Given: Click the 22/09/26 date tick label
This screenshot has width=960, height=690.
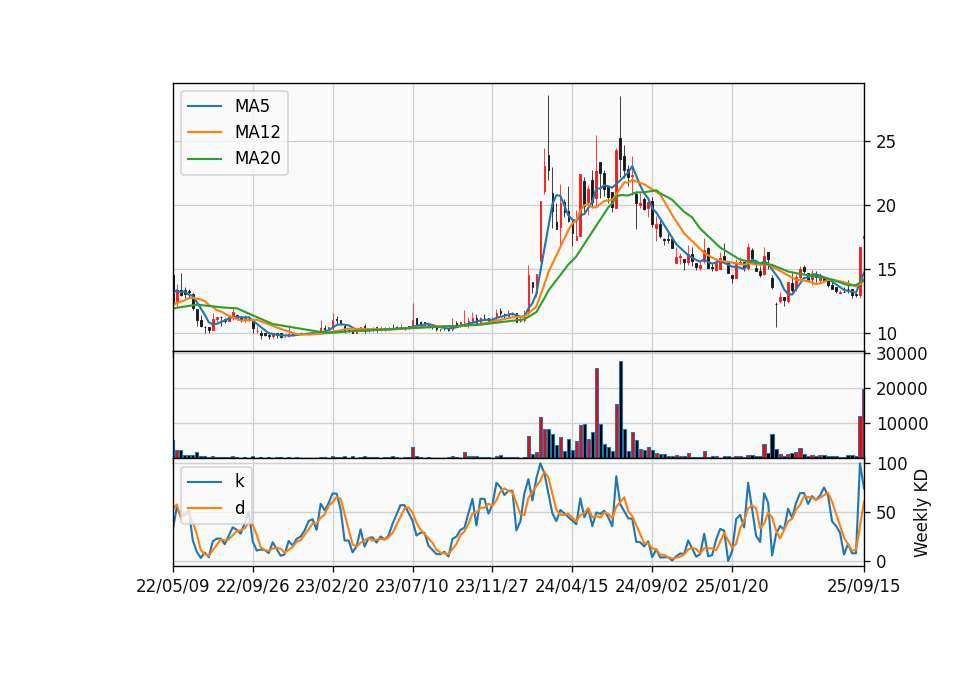Looking at the screenshot, I should pyautogui.click(x=253, y=586).
